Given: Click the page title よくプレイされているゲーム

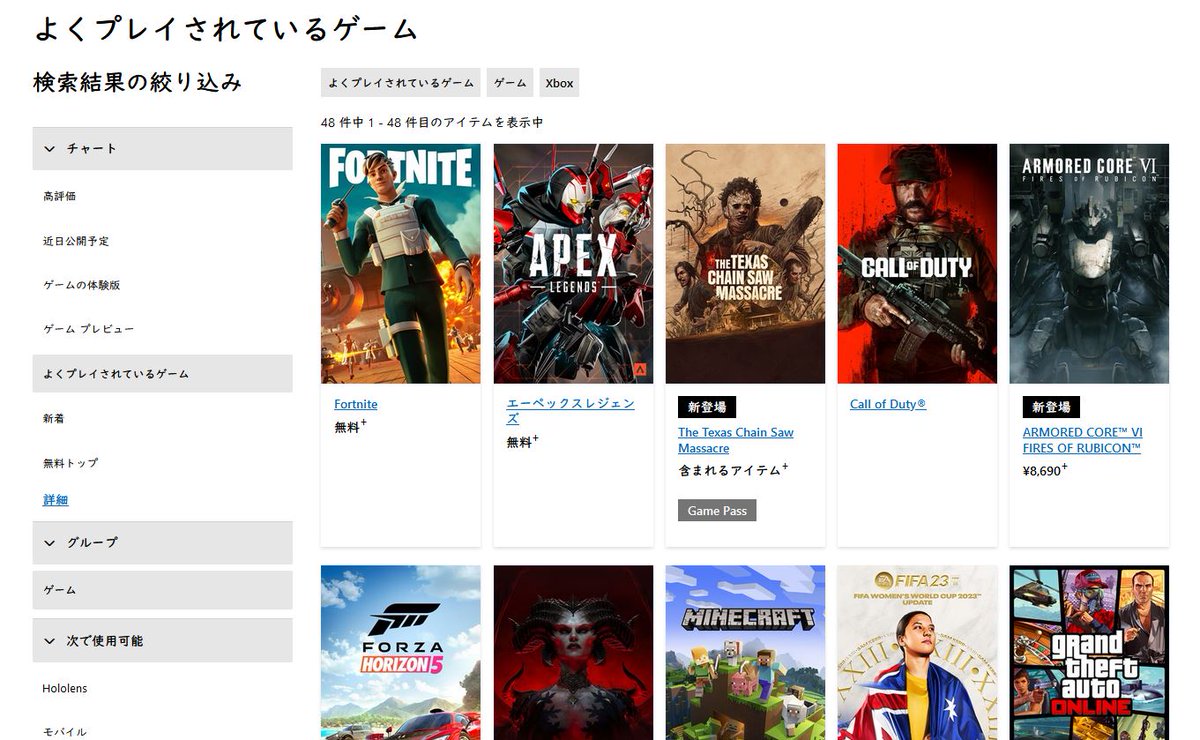Looking at the screenshot, I should point(225,29).
